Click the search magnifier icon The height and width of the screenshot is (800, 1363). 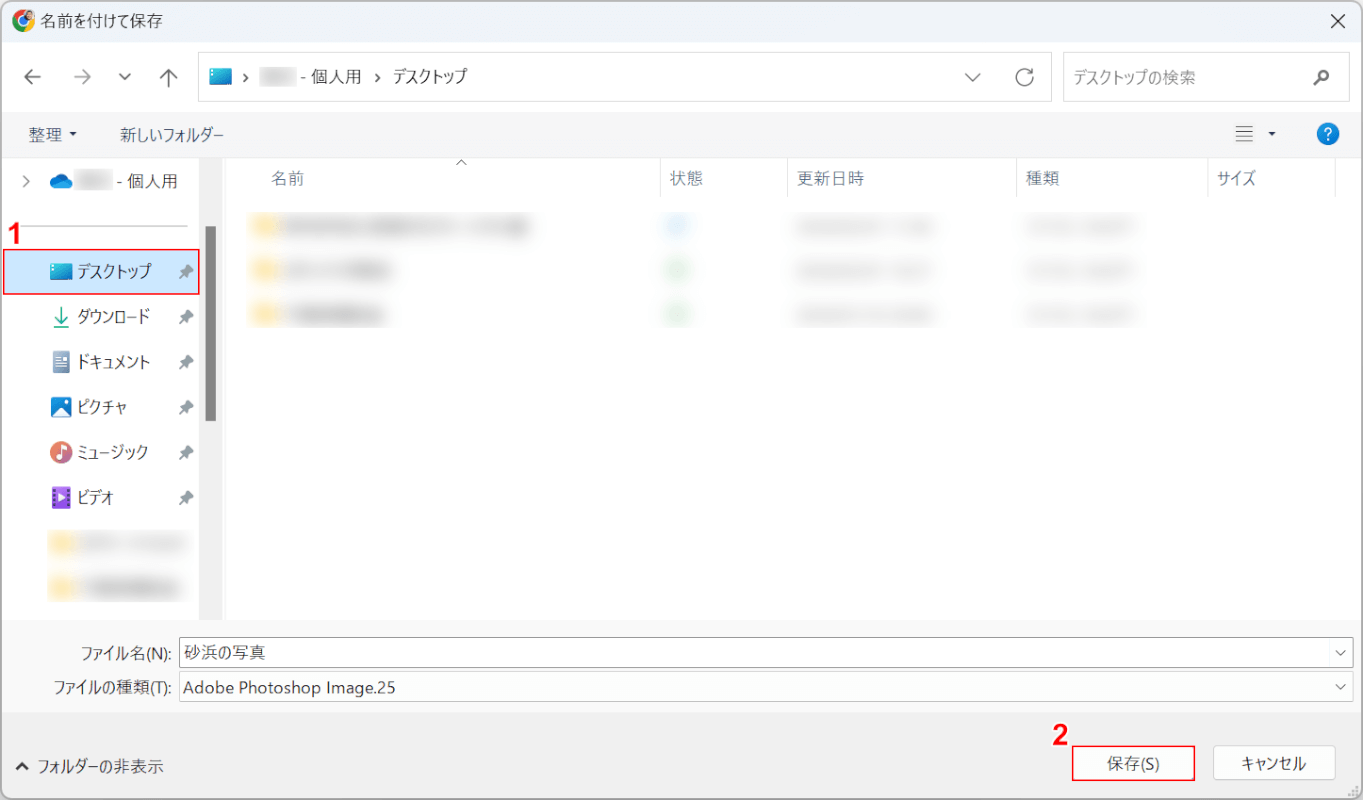(1322, 77)
